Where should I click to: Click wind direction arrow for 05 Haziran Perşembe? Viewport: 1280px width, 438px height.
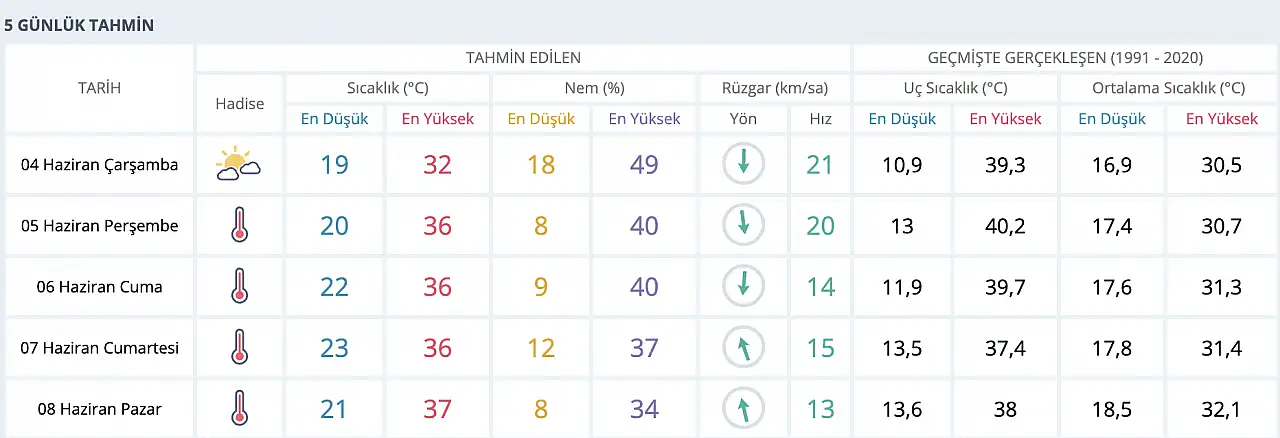coord(743,225)
